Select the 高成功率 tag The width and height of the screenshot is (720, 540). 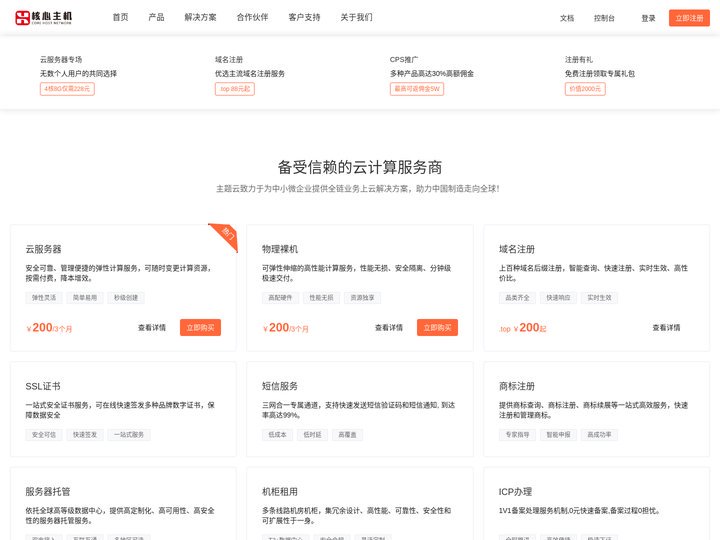click(x=599, y=434)
